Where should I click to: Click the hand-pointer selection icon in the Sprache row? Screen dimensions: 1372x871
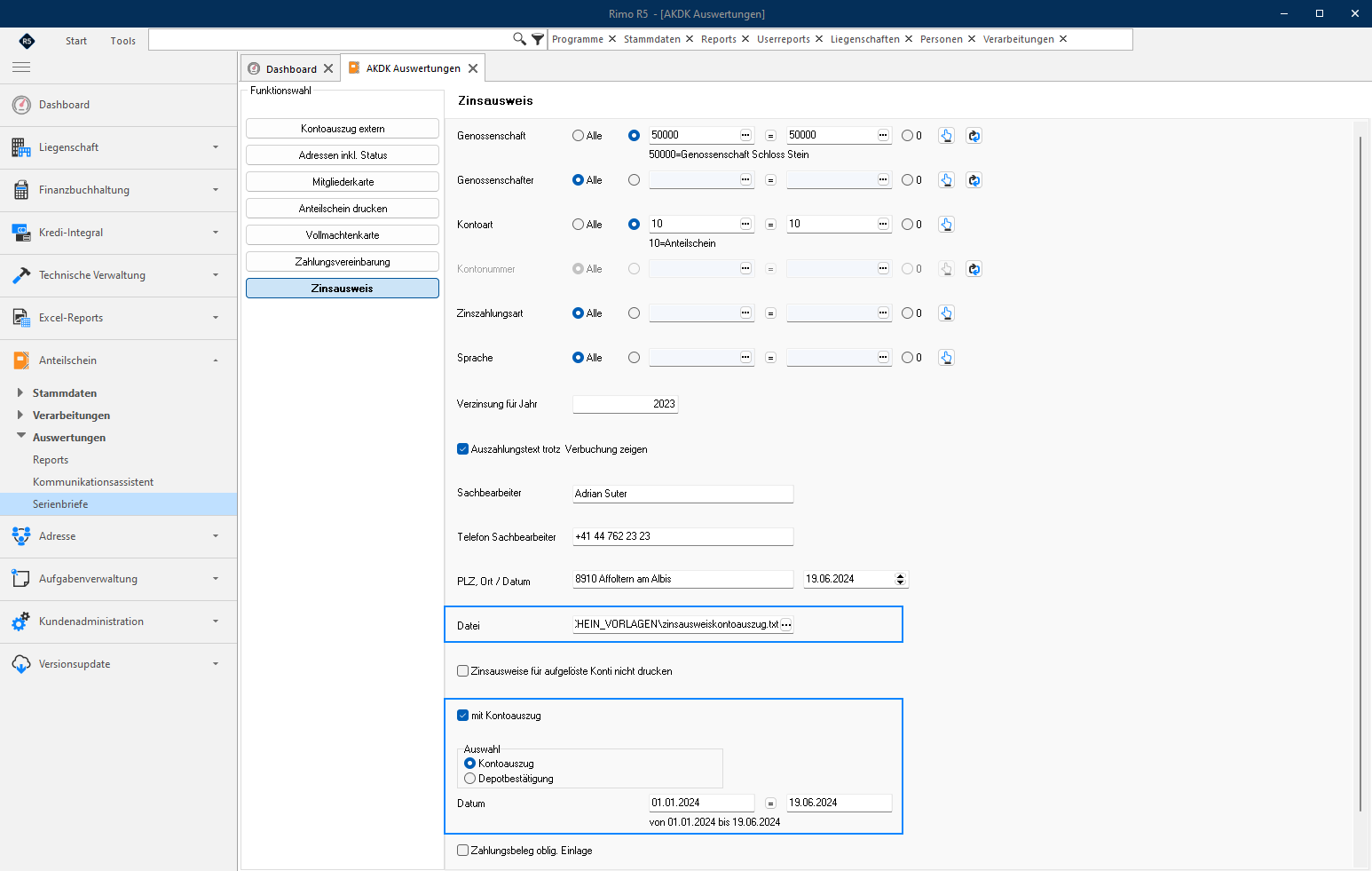click(x=946, y=358)
